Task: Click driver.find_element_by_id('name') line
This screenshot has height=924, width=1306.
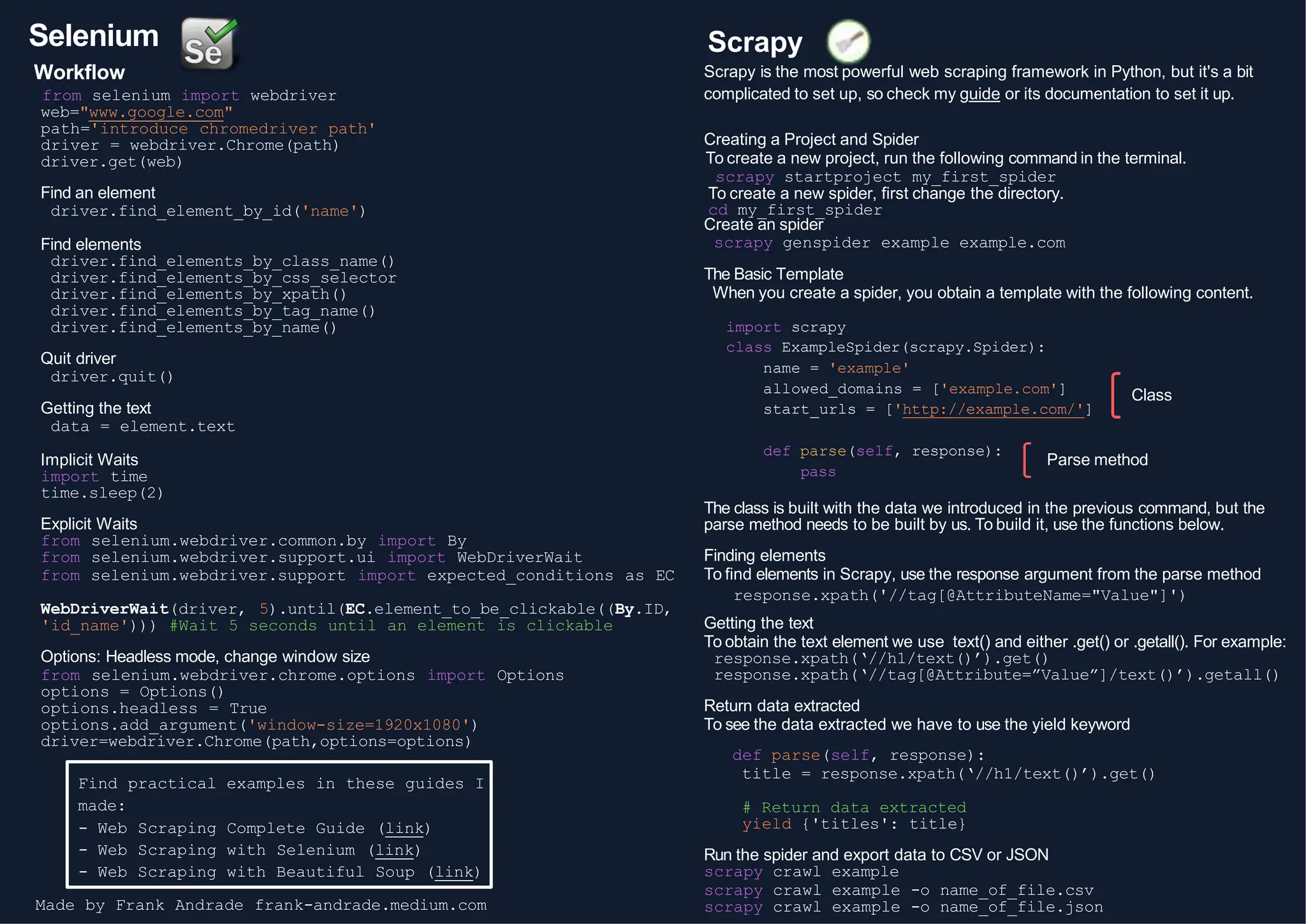Action: [x=209, y=211]
